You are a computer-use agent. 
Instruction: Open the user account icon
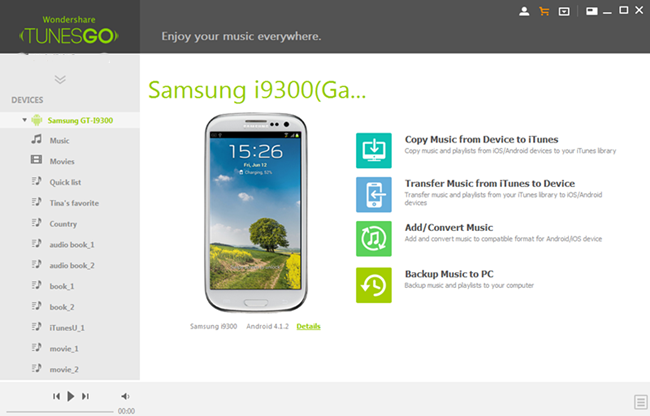(524, 12)
